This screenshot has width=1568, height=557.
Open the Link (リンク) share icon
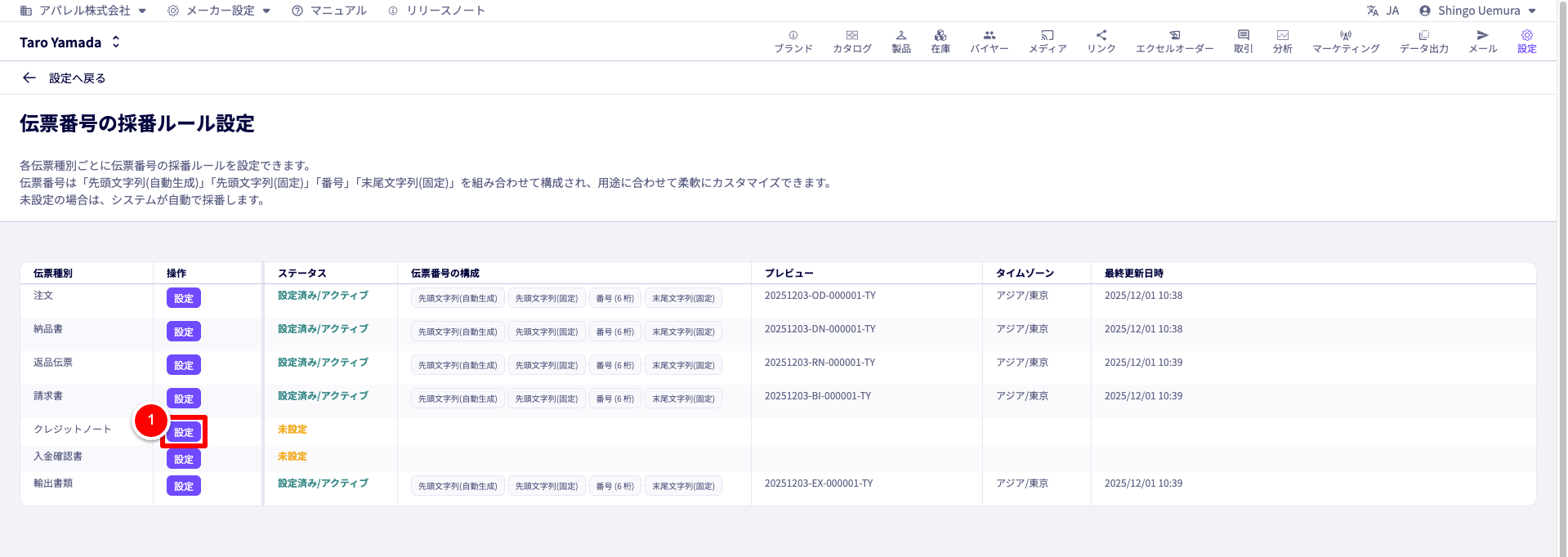click(x=1101, y=35)
